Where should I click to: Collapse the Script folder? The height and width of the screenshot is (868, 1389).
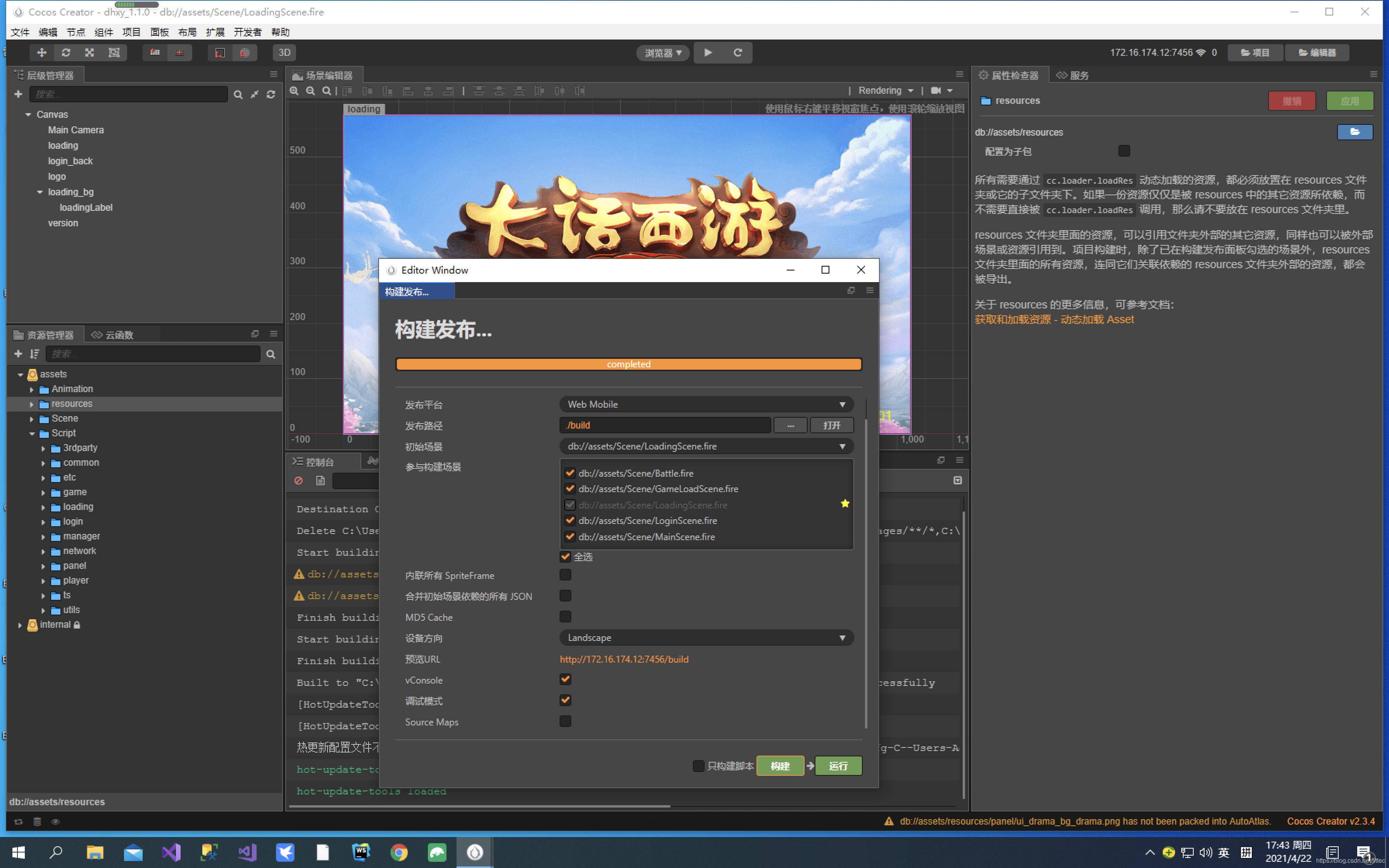click(x=31, y=434)
